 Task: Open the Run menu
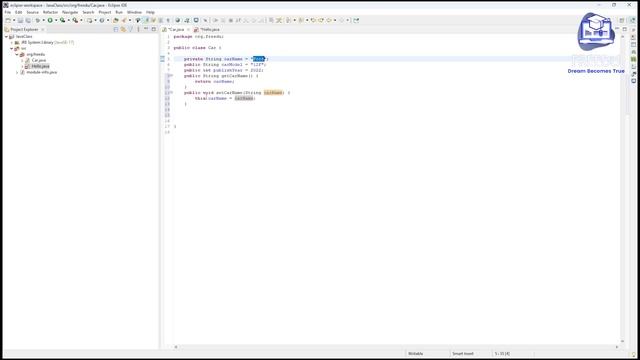click(119, 12)
